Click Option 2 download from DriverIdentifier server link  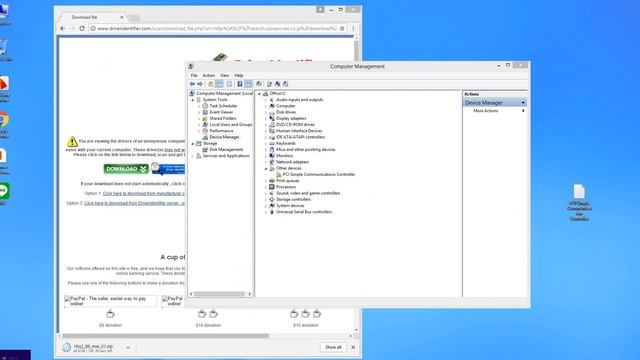(x=134, y=203)
